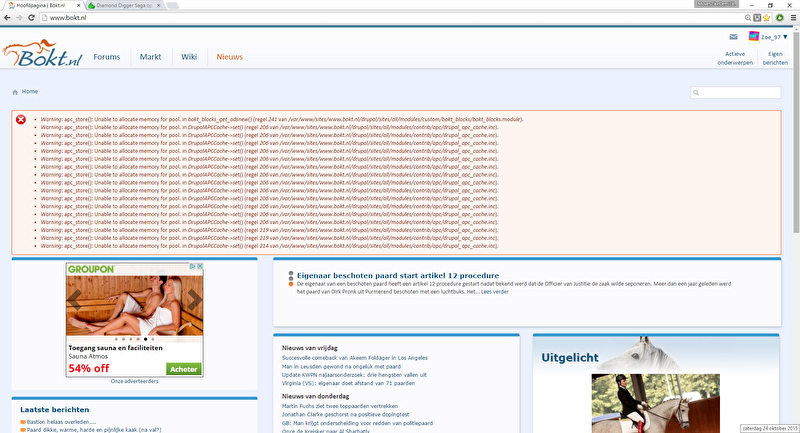The height and width of the screenshot is (433, 800).
Task: Close the Diamond Digger Saga tab
Action: tap(159, 6)
